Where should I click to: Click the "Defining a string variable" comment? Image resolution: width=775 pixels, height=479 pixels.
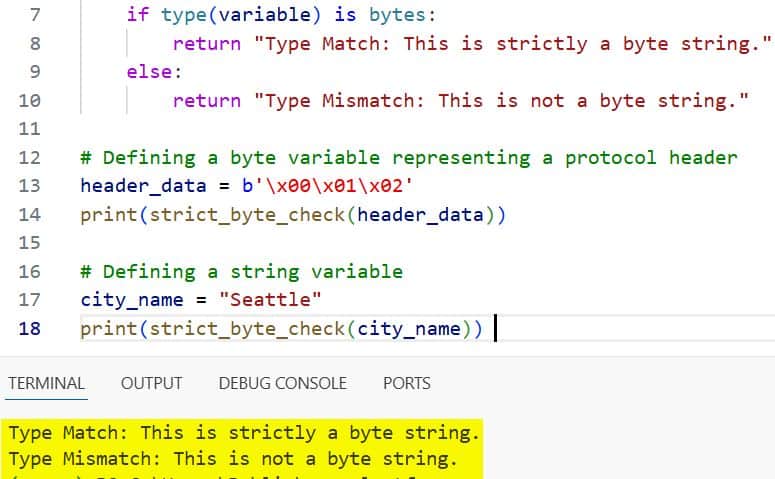241,271
